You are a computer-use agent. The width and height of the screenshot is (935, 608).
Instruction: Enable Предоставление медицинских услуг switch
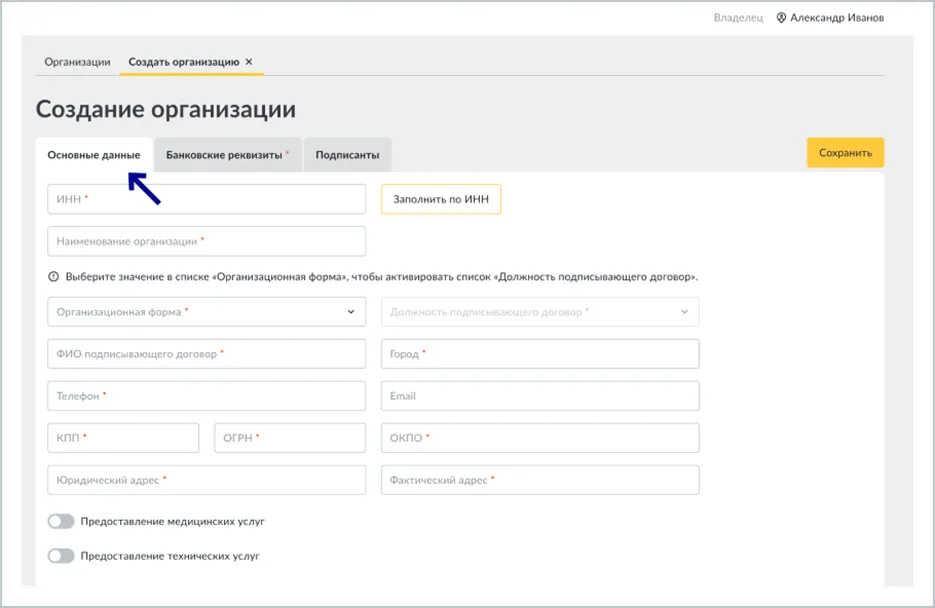click(61, 522)
